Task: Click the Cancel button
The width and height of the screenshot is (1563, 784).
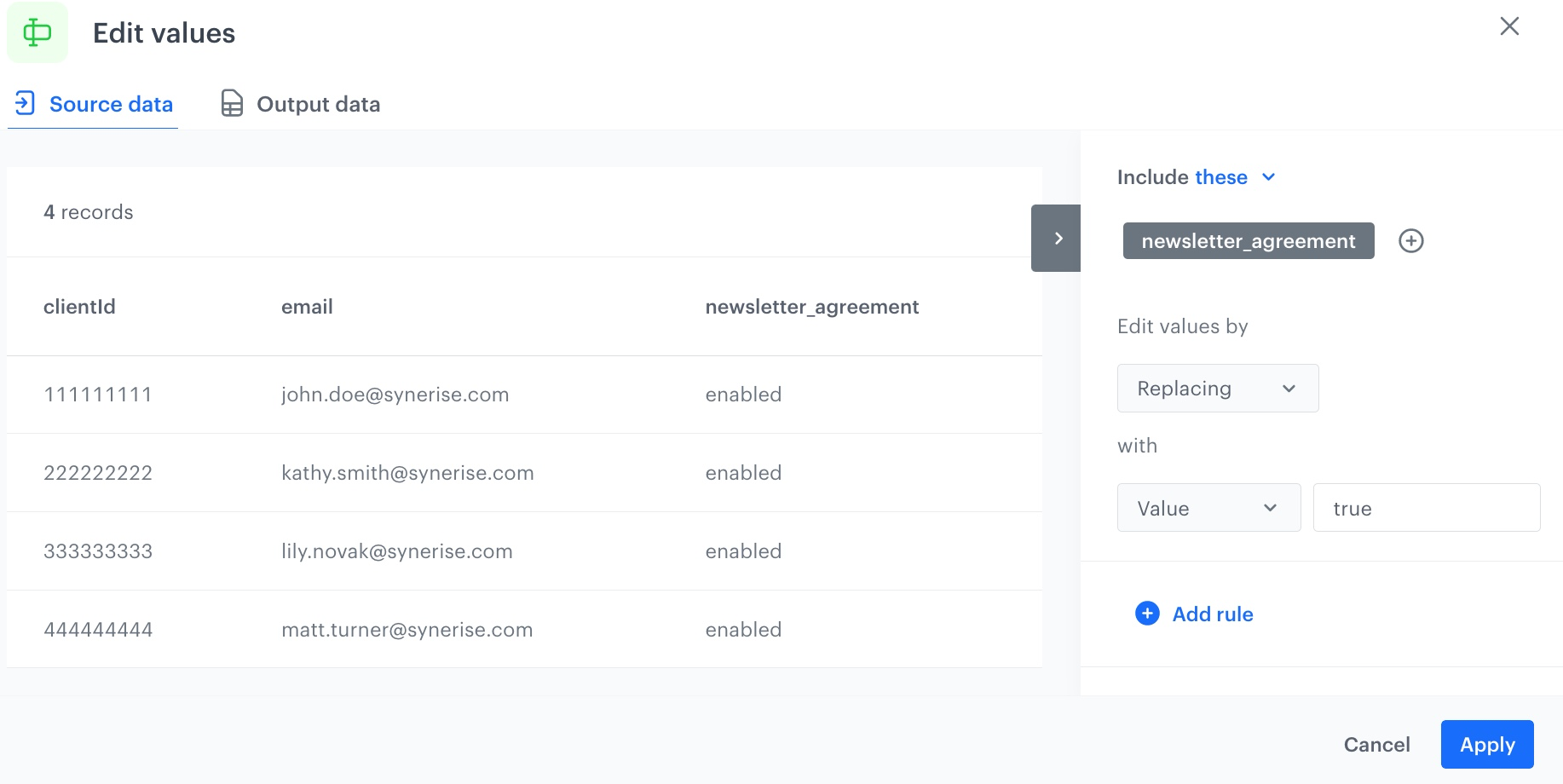Action: pyautogui.click(x=1376, y=745)
